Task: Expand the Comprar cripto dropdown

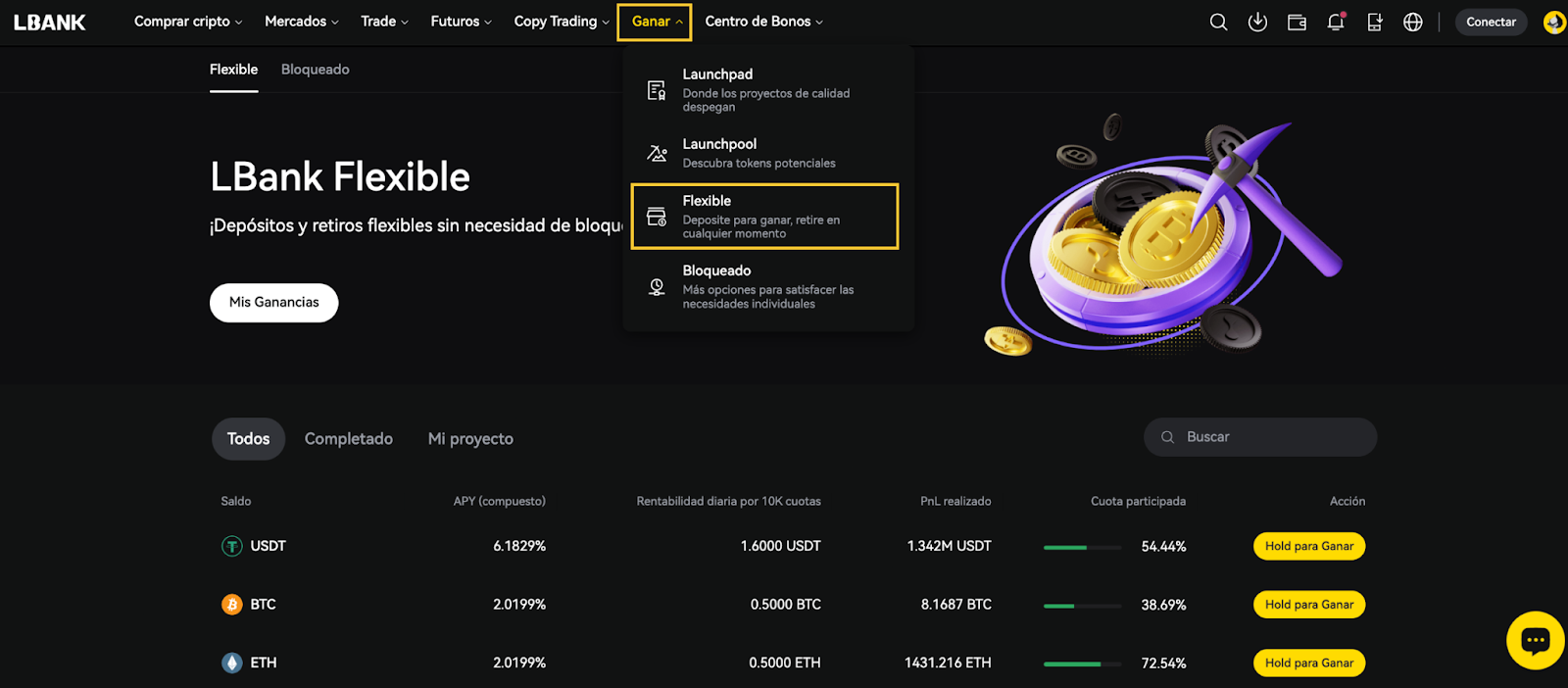Action: (188, 22)
